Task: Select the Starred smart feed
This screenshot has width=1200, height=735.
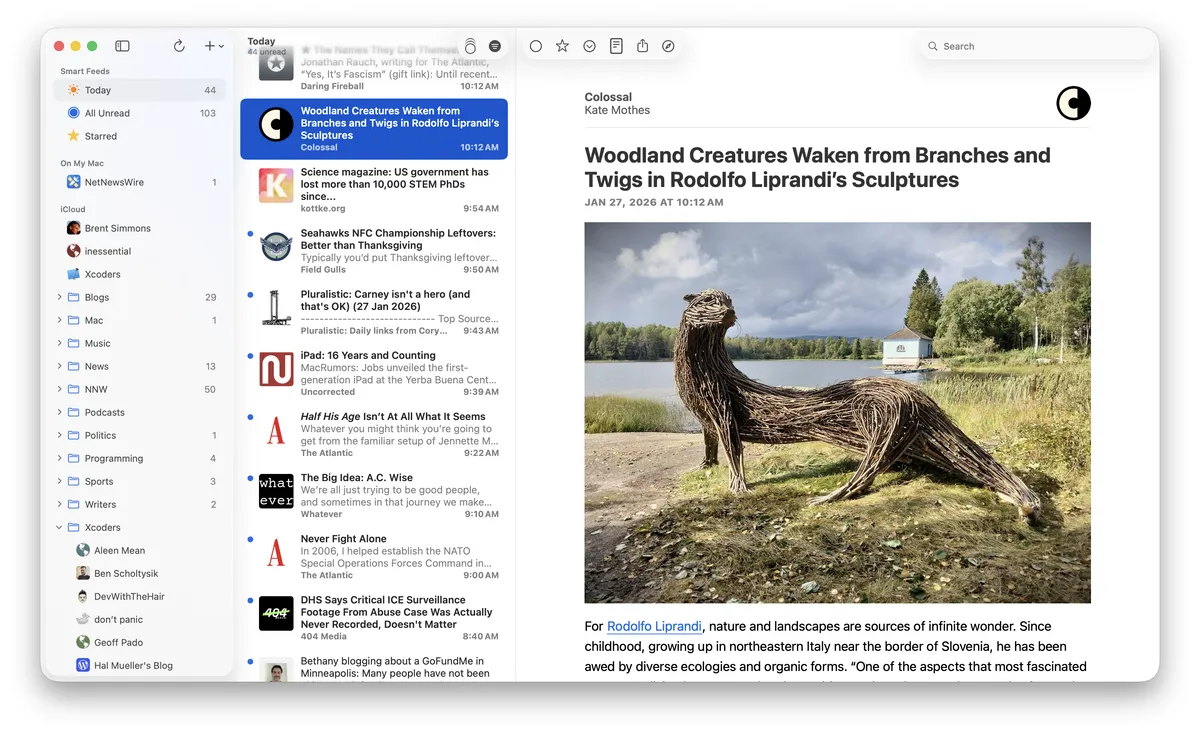Action: coord(140,136)
